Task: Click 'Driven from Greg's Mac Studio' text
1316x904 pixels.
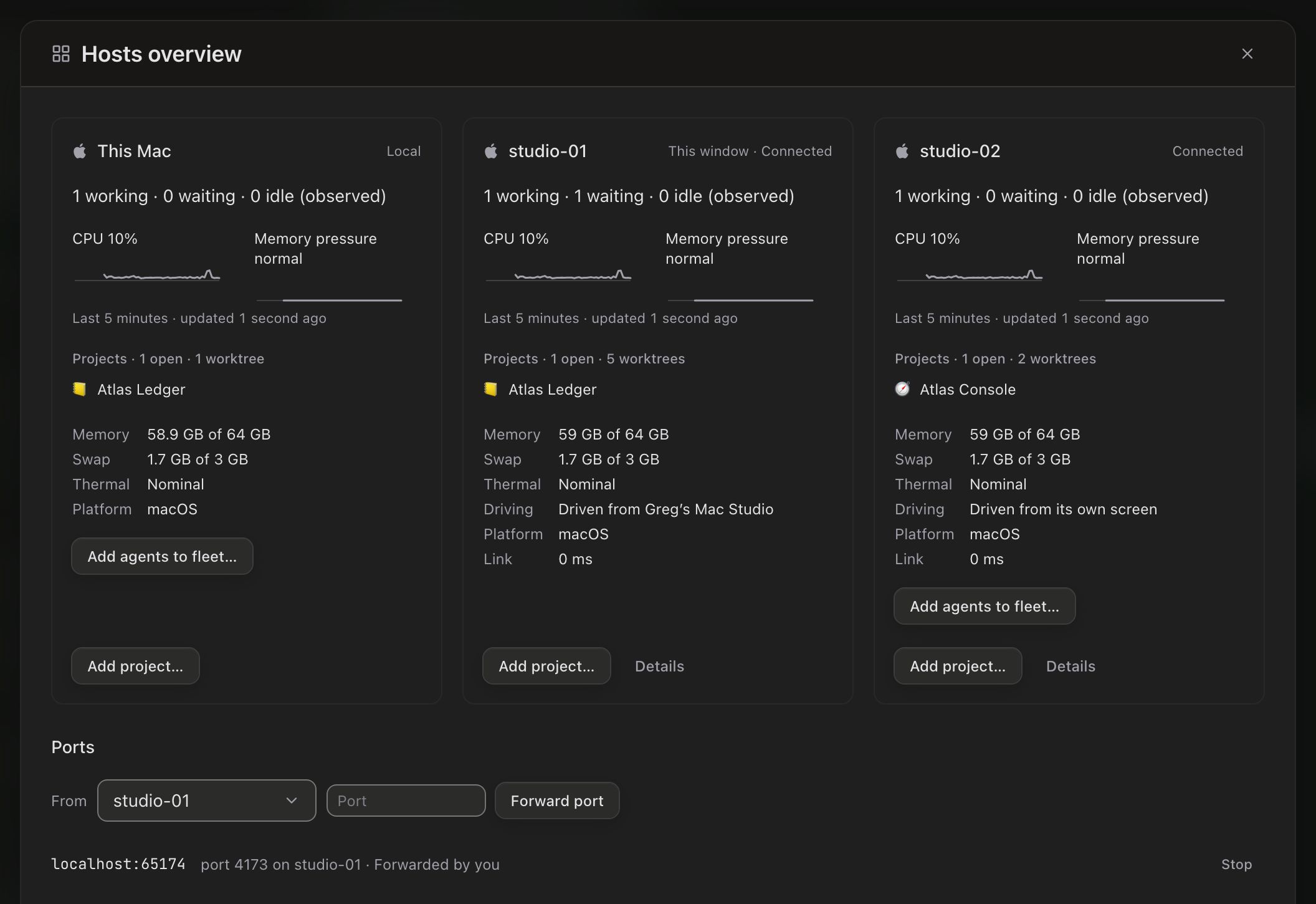Action: [x=665, y=509]
